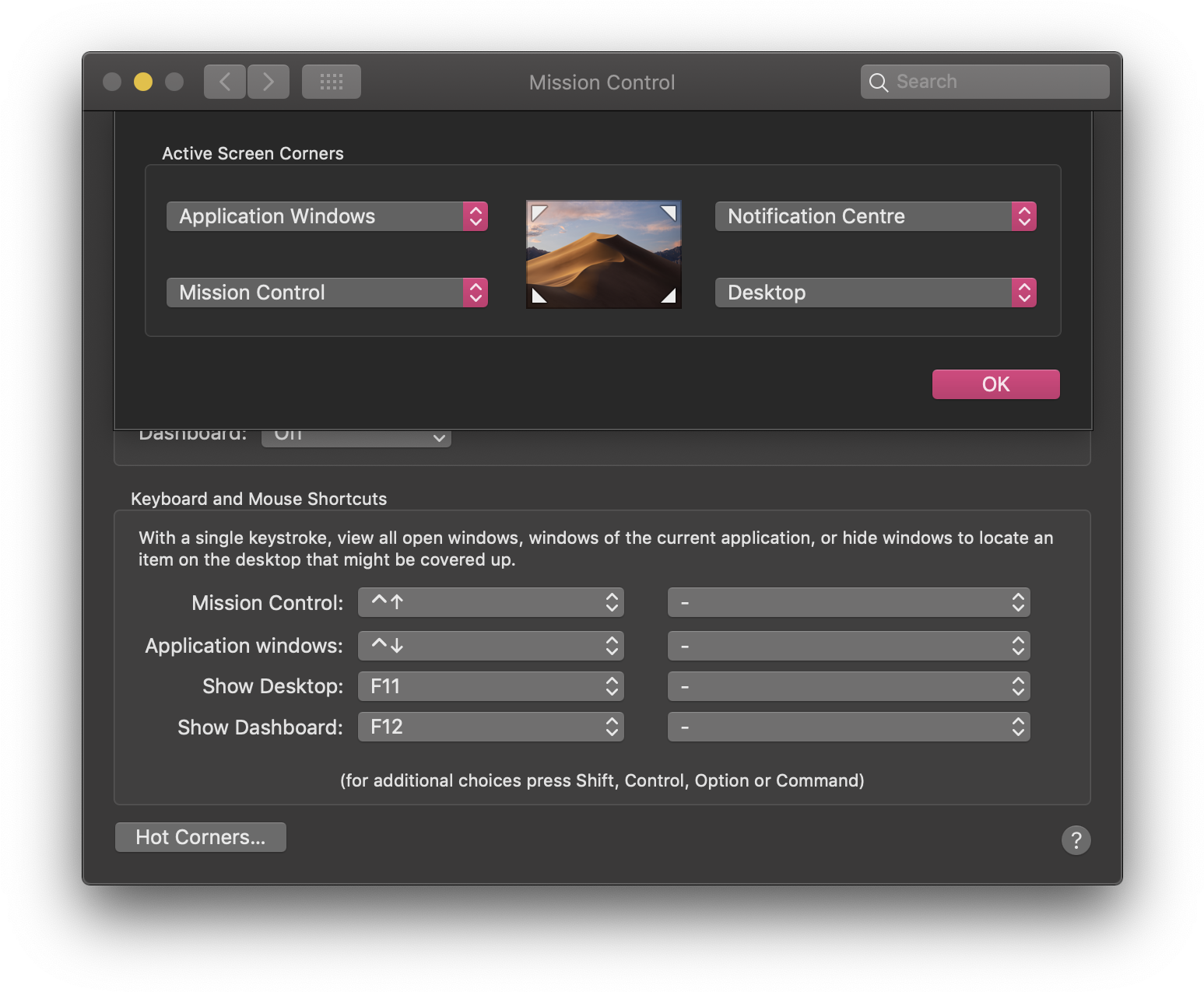Image resolution: width=1204 pixels, height=992 pixels.
Task: Expand the bottom-left Mission Control corner dropdown
Action: point(327,293)
